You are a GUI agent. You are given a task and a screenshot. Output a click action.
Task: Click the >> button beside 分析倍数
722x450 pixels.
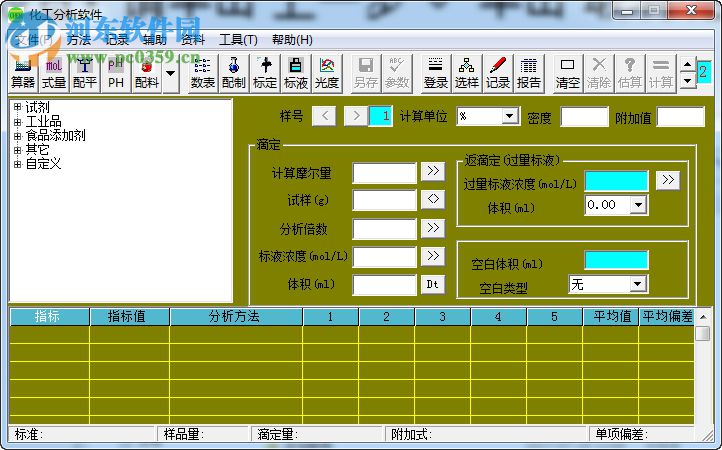click(x=433, y=228)
